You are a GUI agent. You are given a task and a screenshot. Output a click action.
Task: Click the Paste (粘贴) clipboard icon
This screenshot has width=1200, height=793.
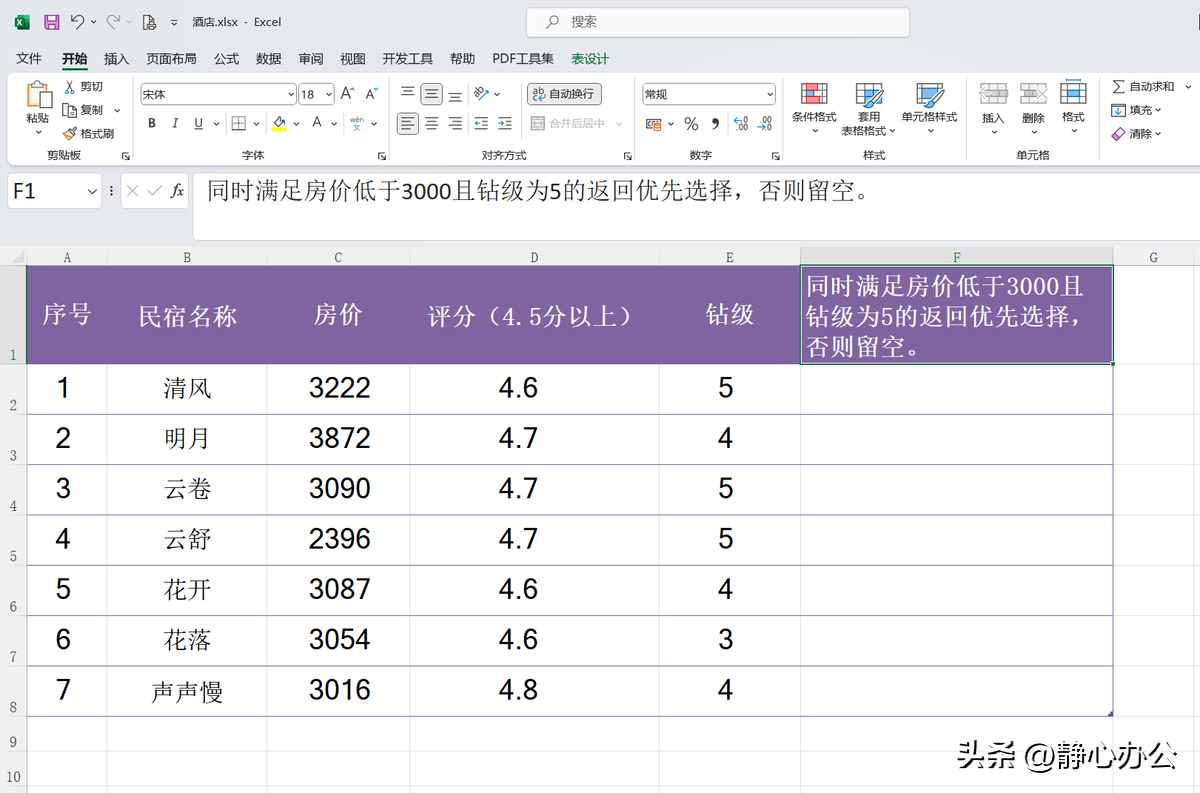point(38,96)
